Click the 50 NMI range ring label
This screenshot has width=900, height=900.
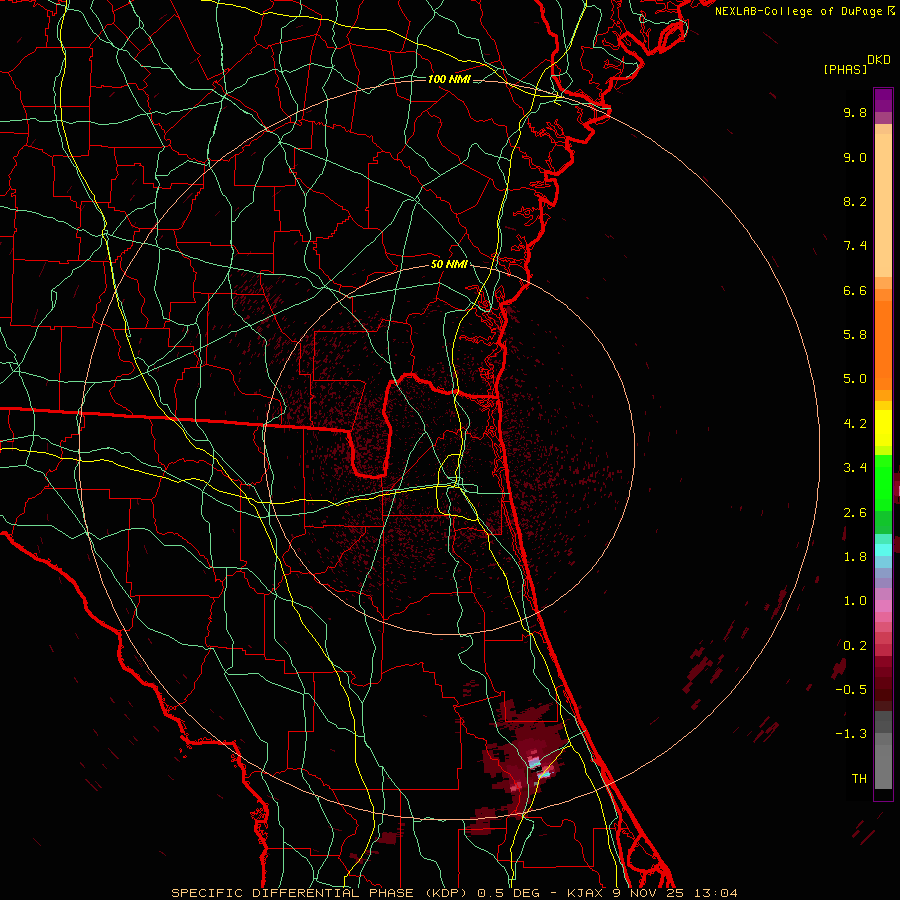coord(449,264)
